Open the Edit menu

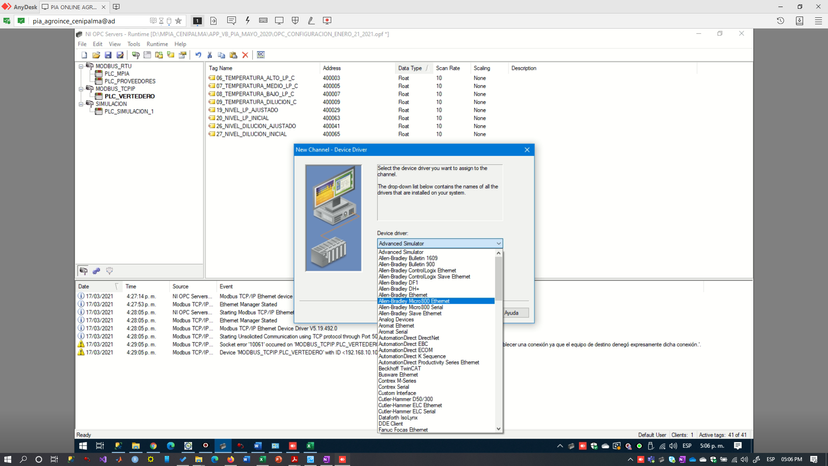[x=98, y=44]
